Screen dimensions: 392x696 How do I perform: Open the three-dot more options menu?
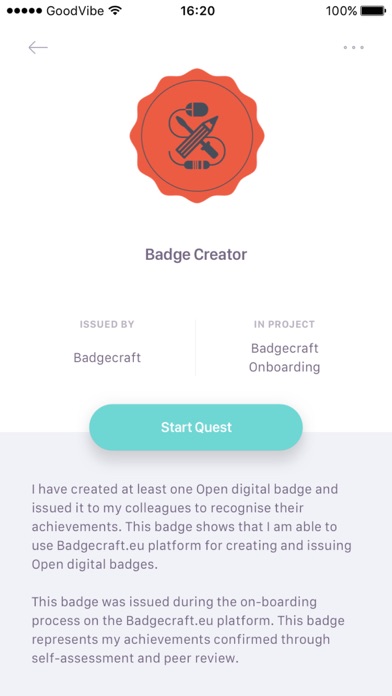point(353,47)
